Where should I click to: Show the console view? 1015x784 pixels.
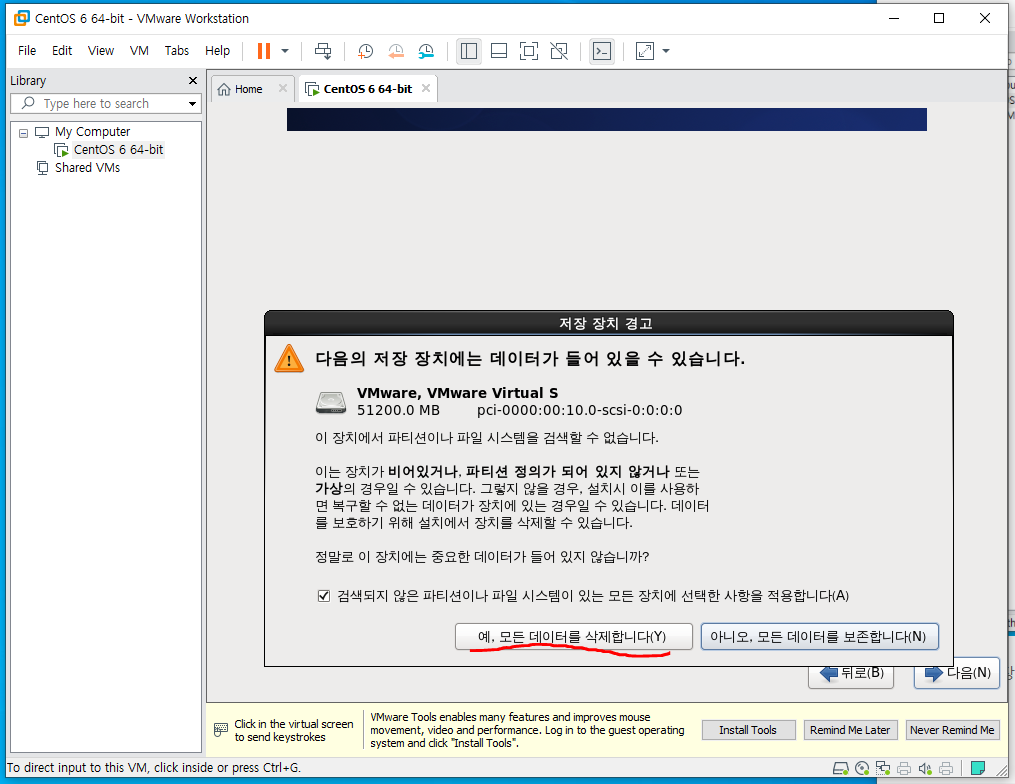(x=601, y=51)
